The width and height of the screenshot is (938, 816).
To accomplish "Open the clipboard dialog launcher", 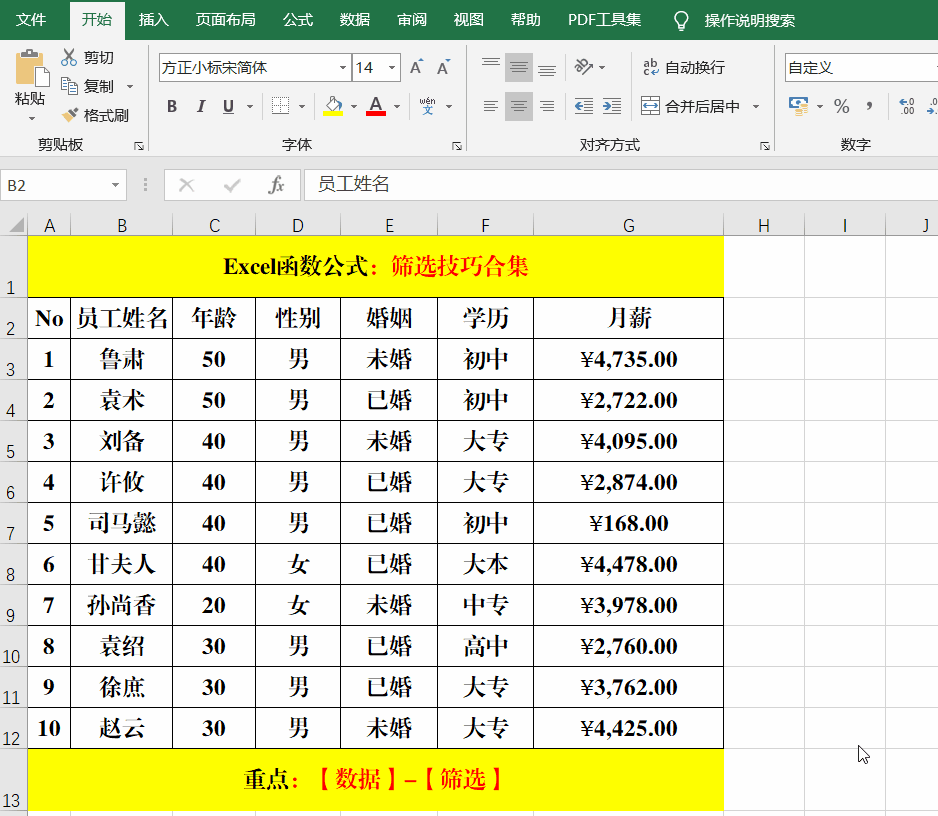I will pyautogui.click(x=139, y=146).
